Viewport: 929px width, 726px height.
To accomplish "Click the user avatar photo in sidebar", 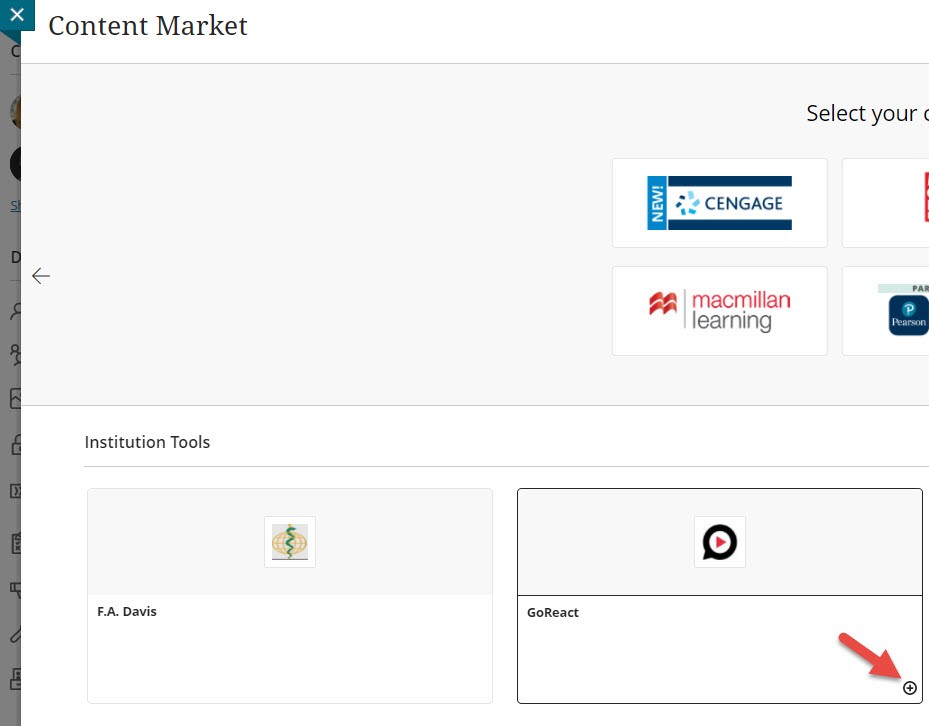I will (x=15, y=112).
